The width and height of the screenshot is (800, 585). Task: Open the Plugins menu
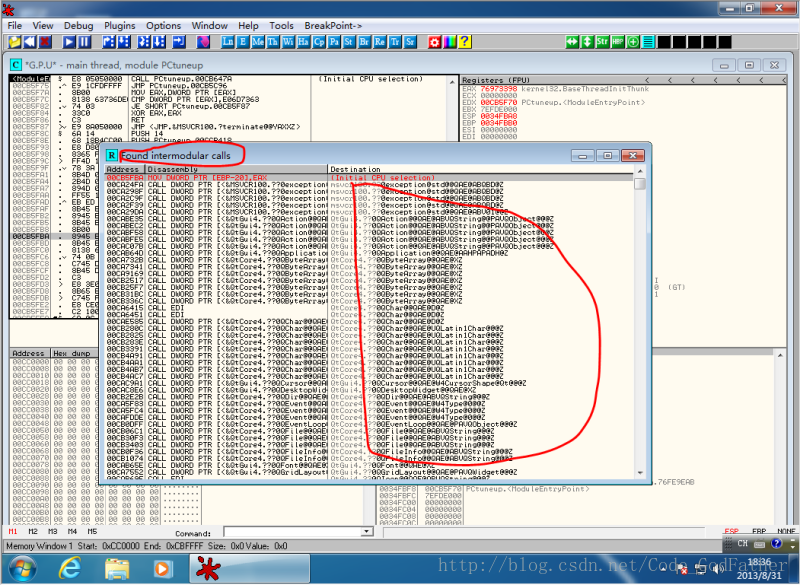pos(120,26)
